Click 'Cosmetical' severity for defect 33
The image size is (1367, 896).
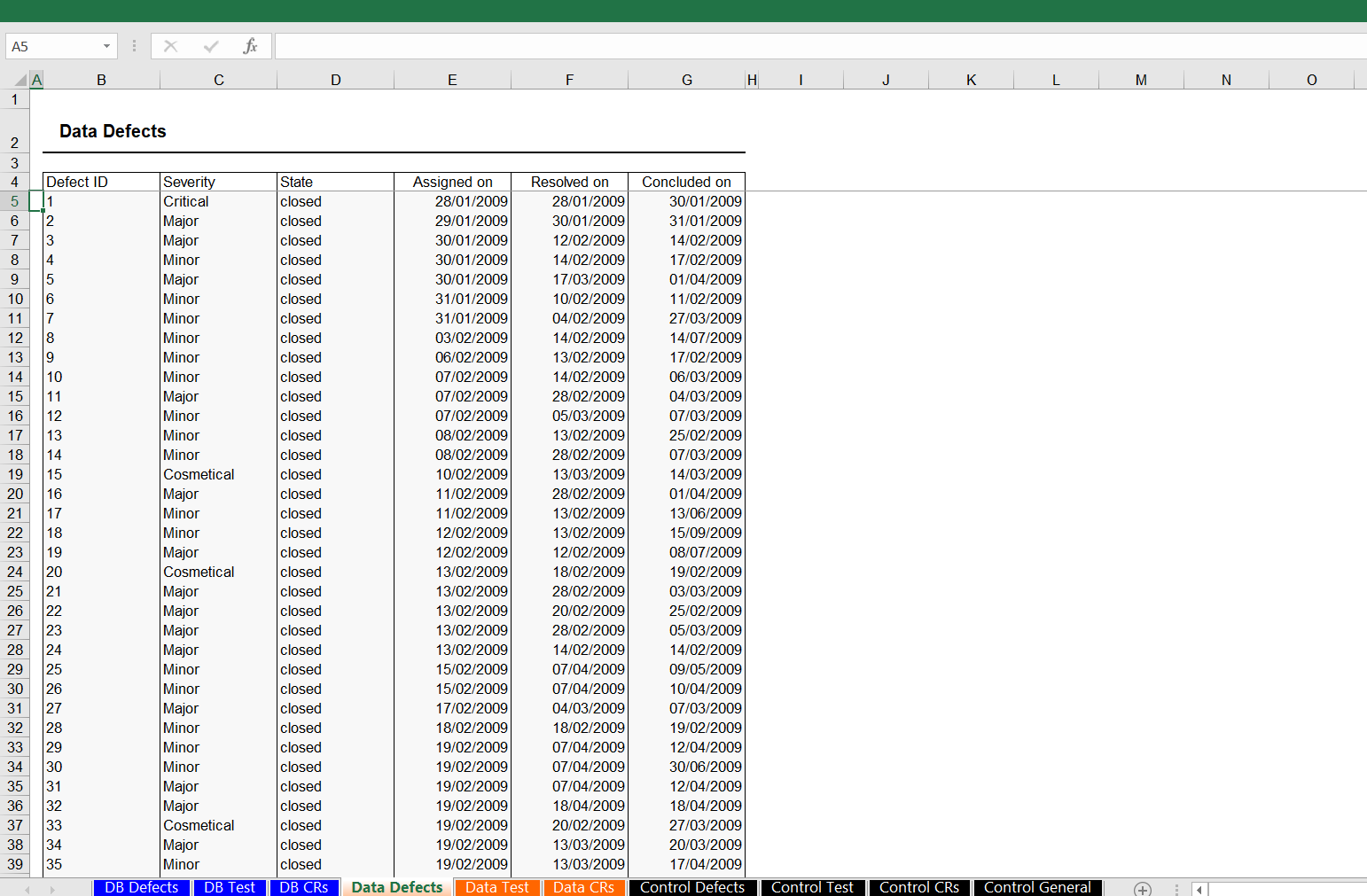[x=219, y=825]
